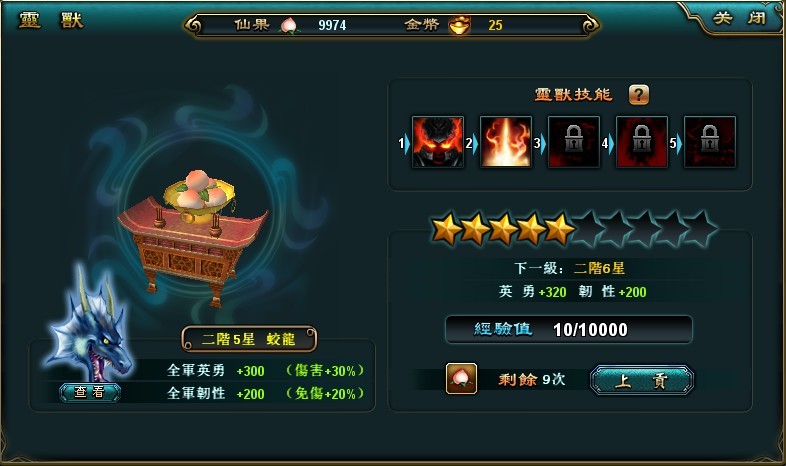Click the 查看 view button
The height and width of the screenshot is (466, 786).
pyautogui.click(x=90, y=392)
